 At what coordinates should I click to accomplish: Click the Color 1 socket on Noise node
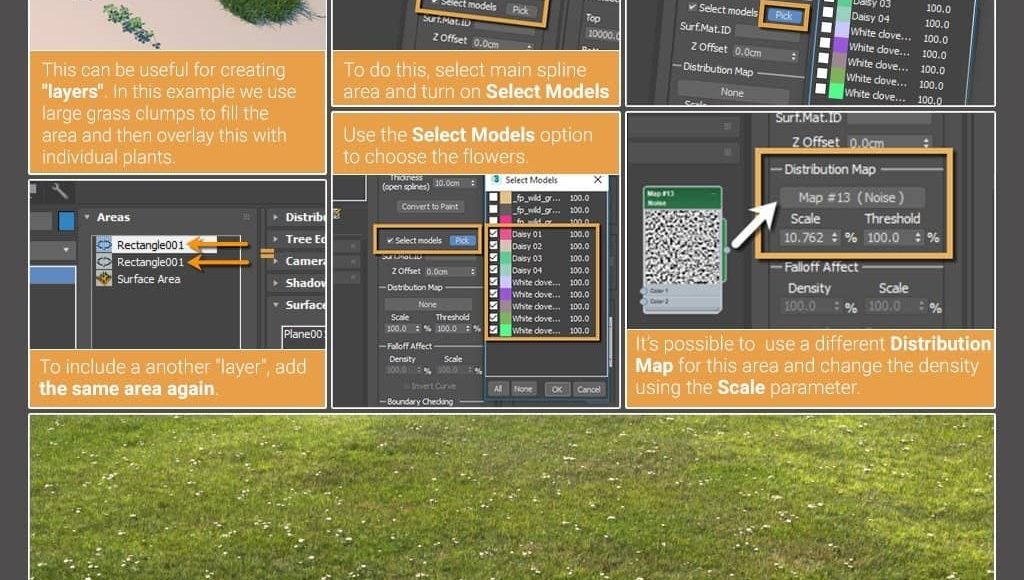[x=643, y=291]
